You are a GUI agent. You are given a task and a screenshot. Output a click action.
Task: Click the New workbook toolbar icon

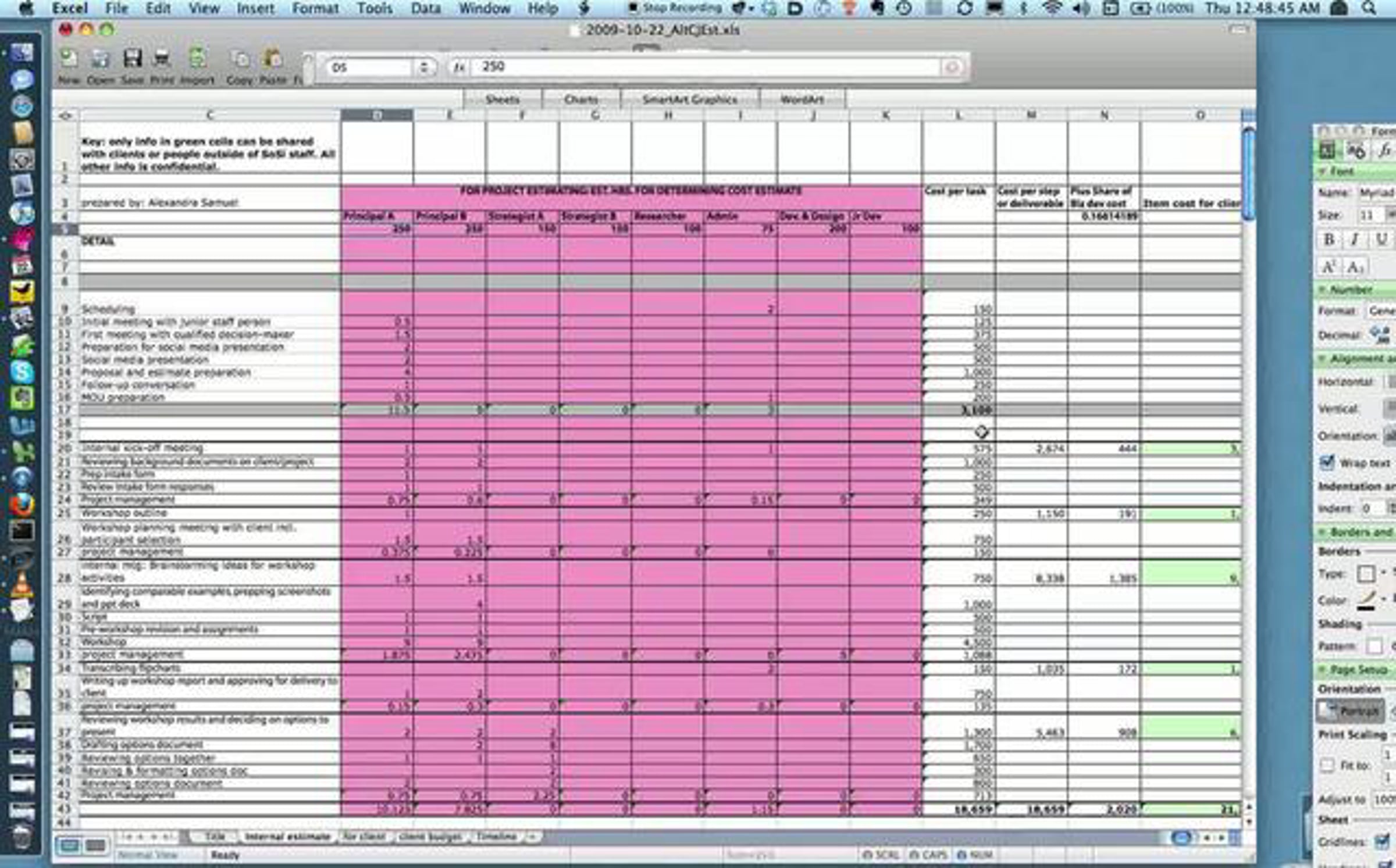tap(69, 58)
